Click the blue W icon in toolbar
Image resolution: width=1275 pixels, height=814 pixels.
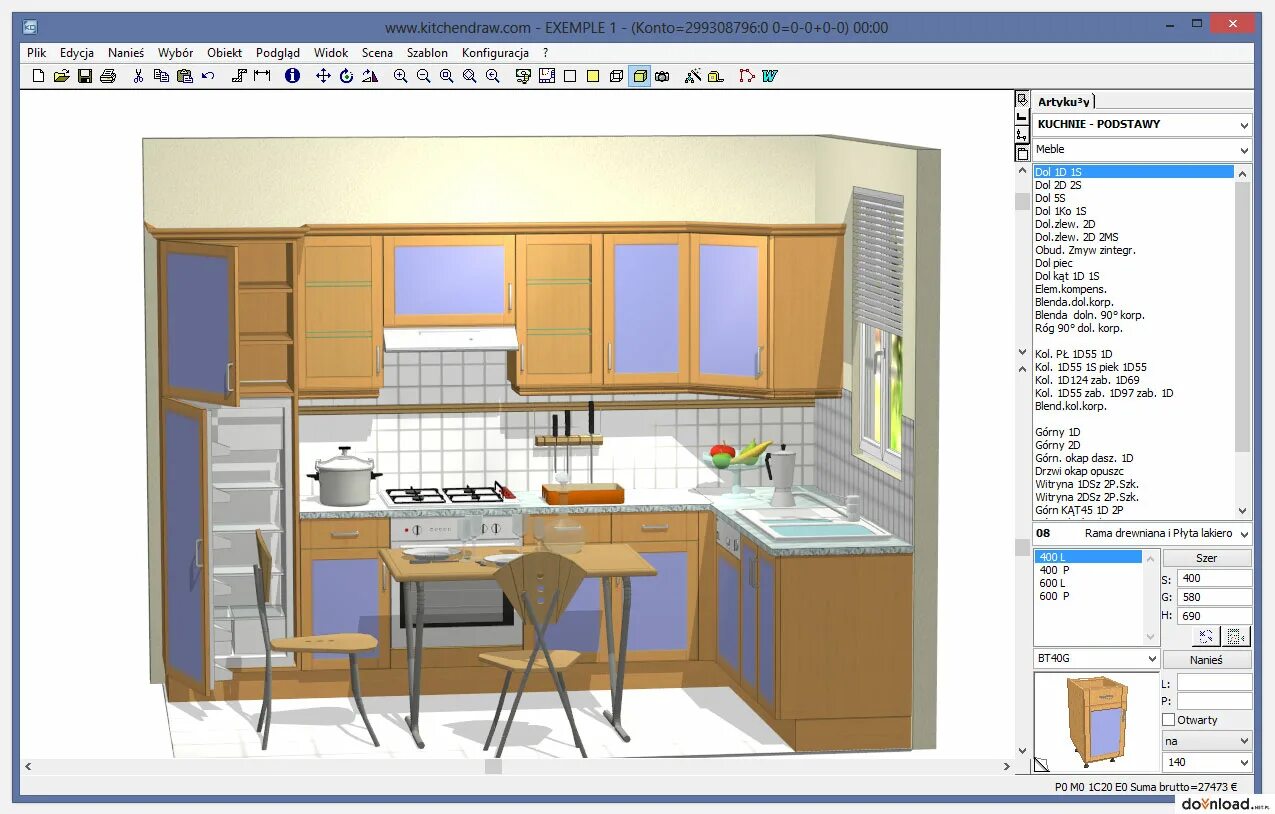(770, 76)
